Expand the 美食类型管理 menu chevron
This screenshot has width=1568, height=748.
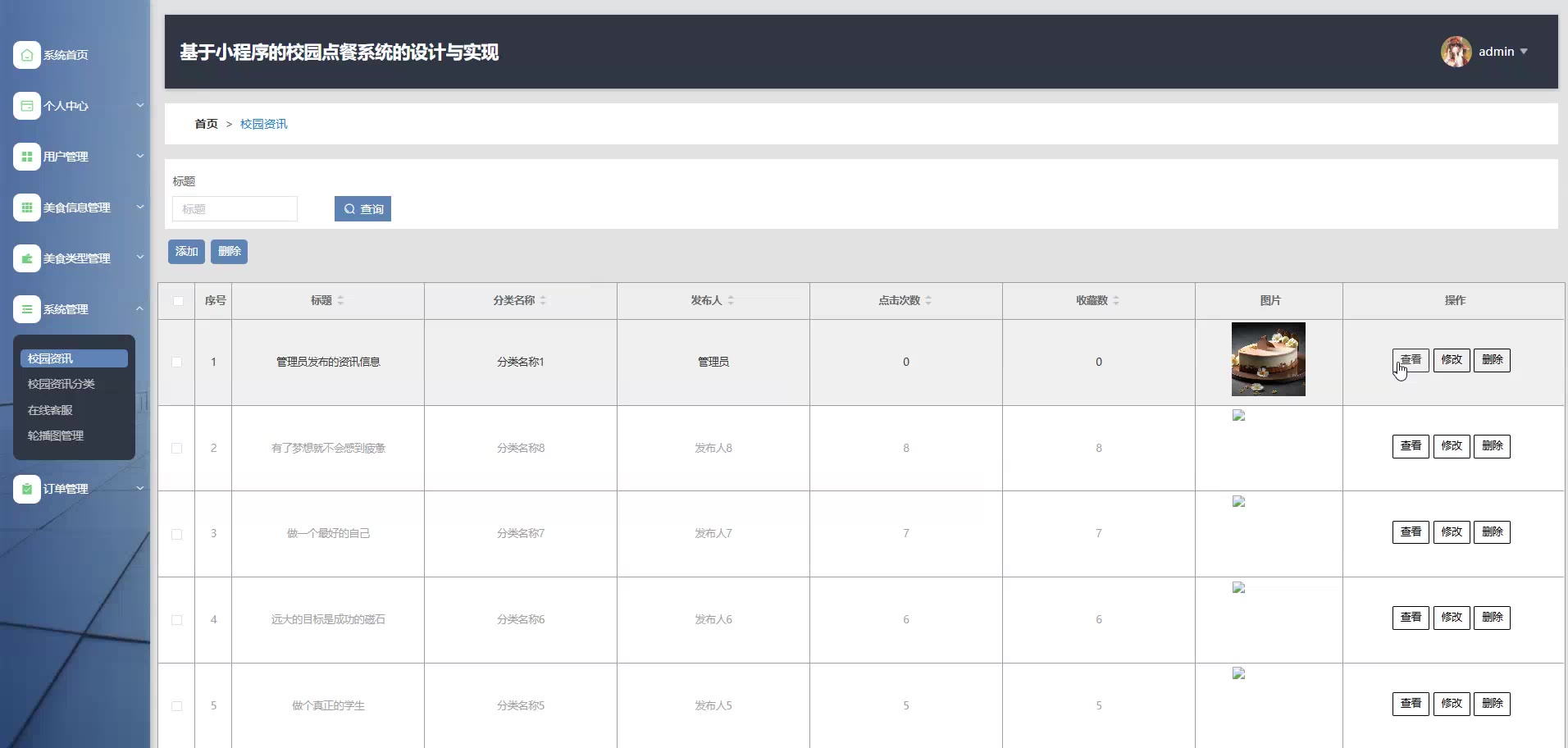tap(139, 258)
